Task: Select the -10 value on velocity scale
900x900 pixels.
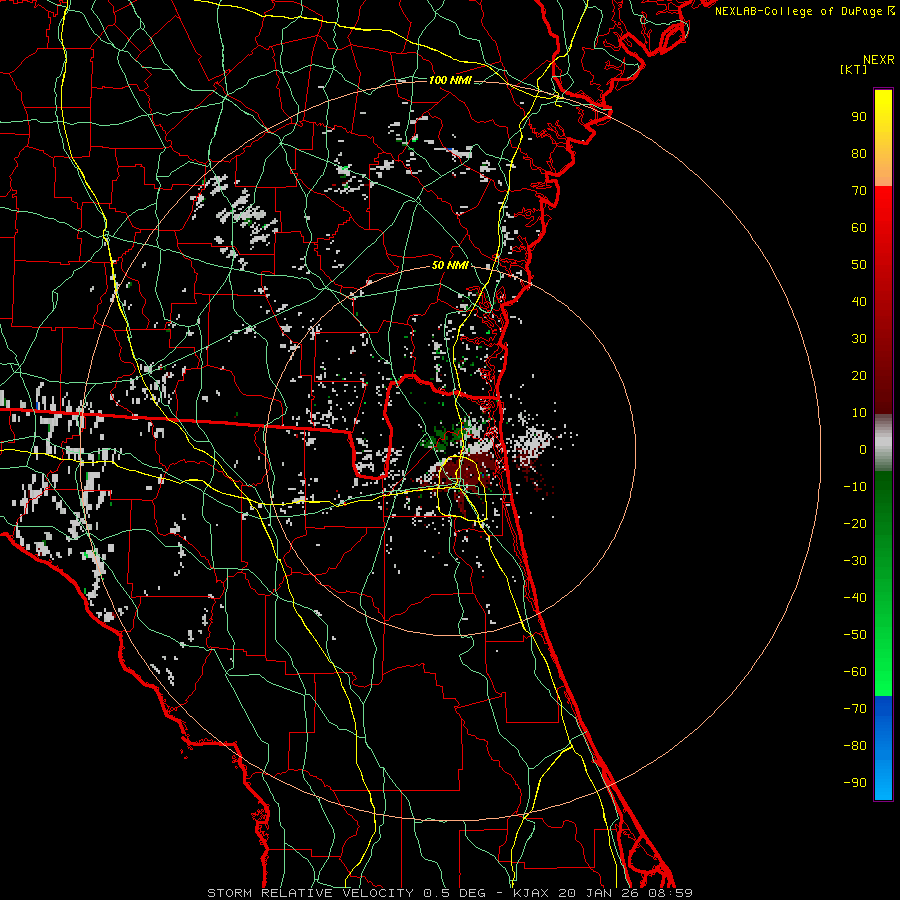Action: [x=855, y=487]
